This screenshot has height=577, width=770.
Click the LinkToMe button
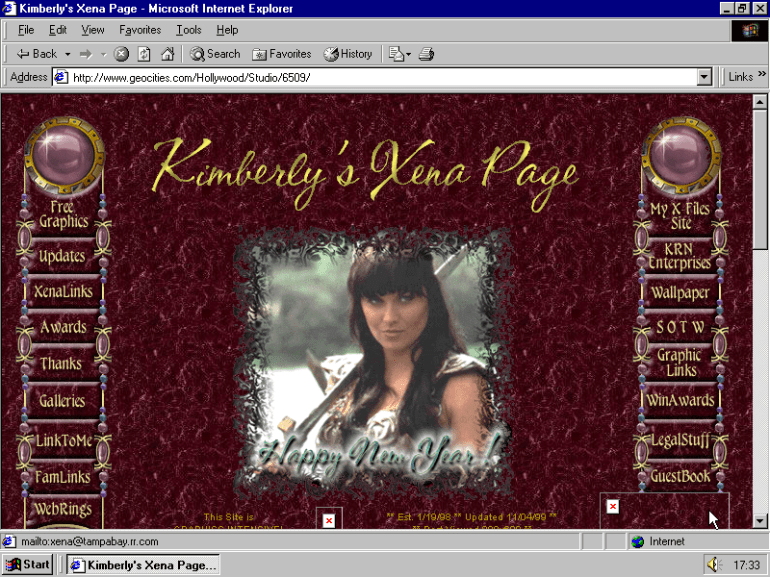pyautogui.click(x=63, y=440)
